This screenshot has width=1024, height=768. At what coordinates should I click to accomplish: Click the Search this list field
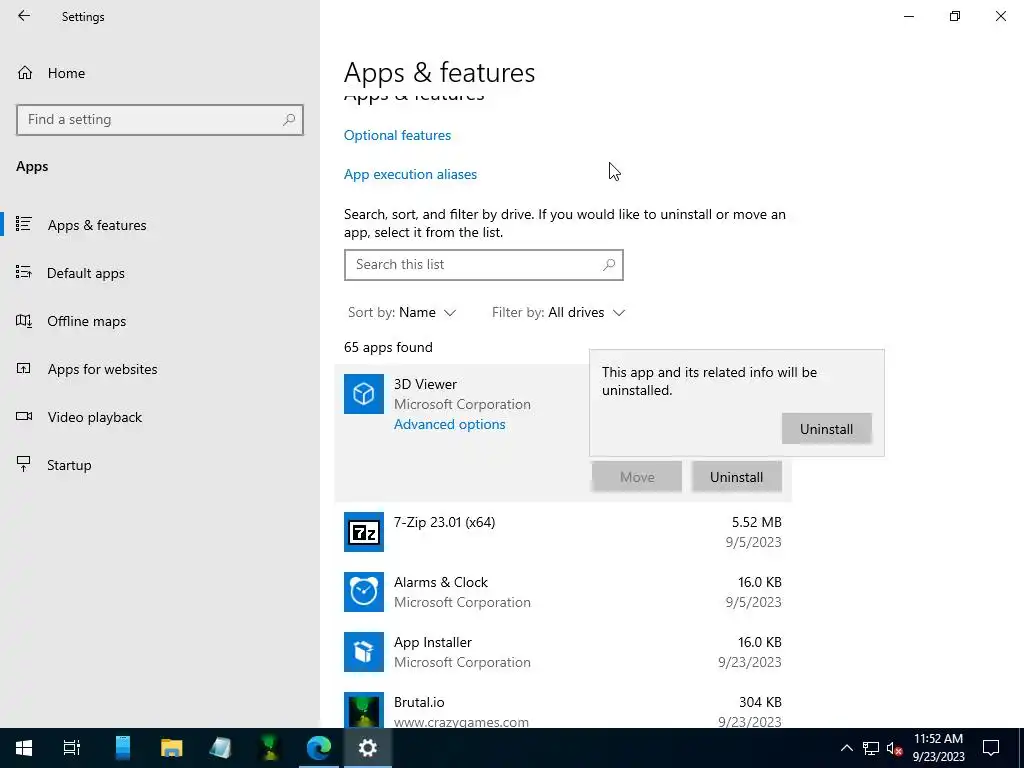483,264
